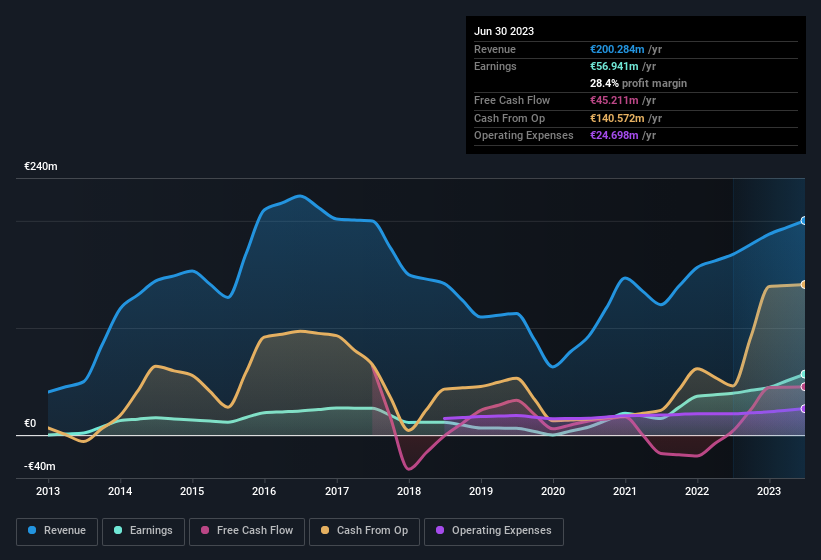Image resolution: width=821 pixels, height=560 pixels.
Task: Toggle the Cash From Op legend button
Action: [364, 531]
